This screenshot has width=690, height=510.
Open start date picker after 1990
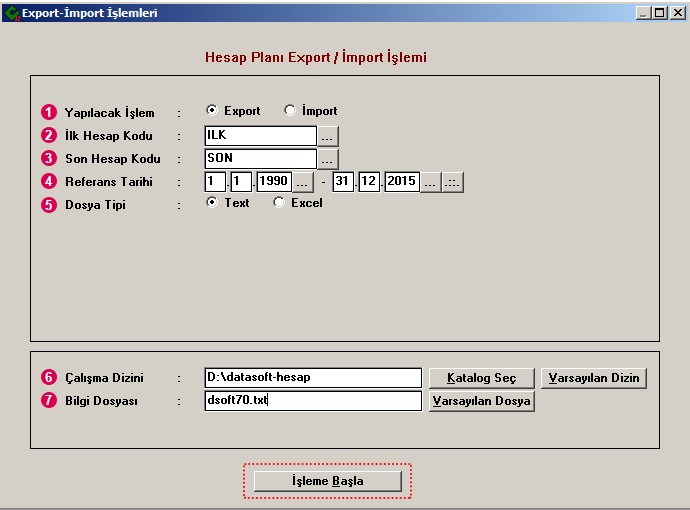[304, 182]
